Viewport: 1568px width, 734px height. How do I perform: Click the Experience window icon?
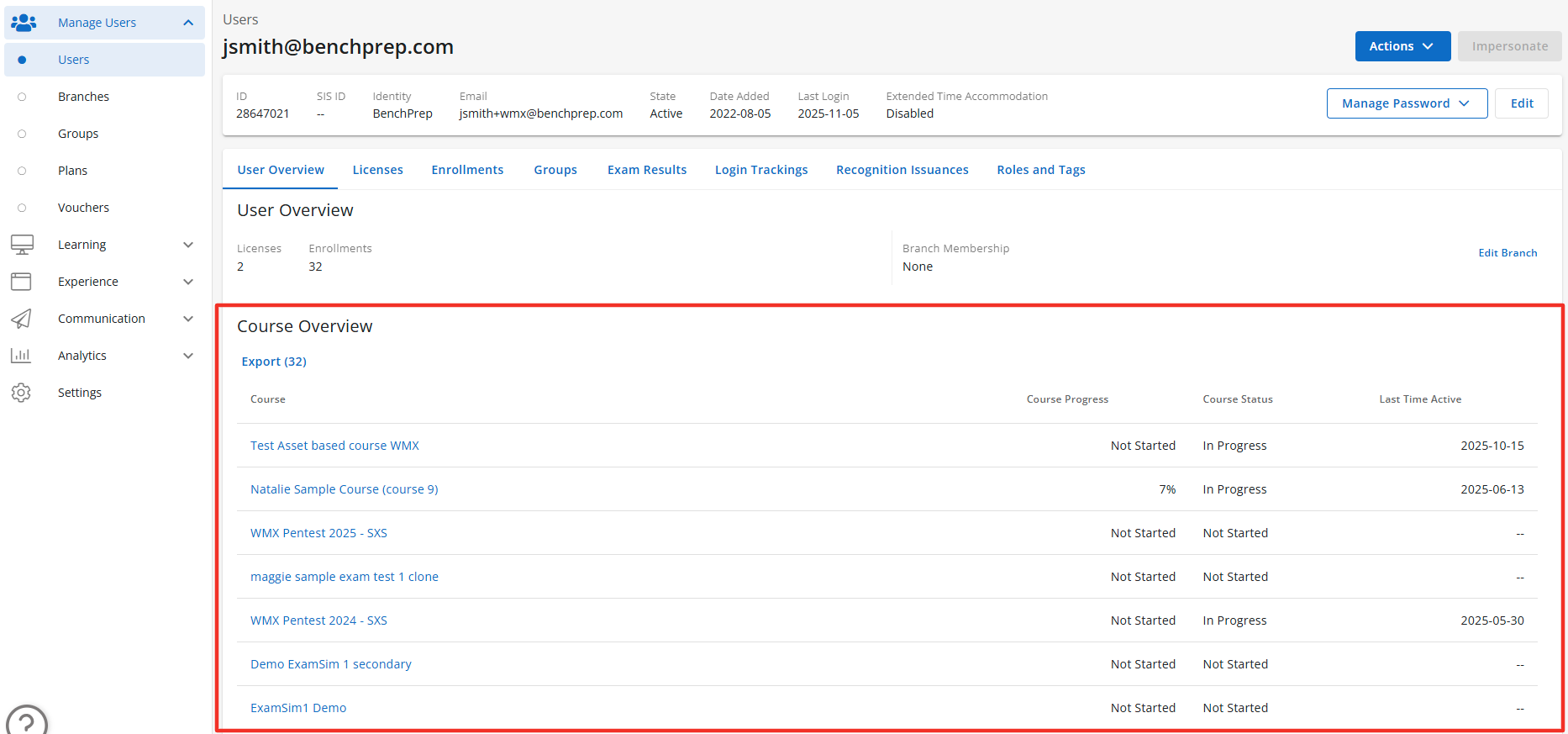click(x=22, y=282)
